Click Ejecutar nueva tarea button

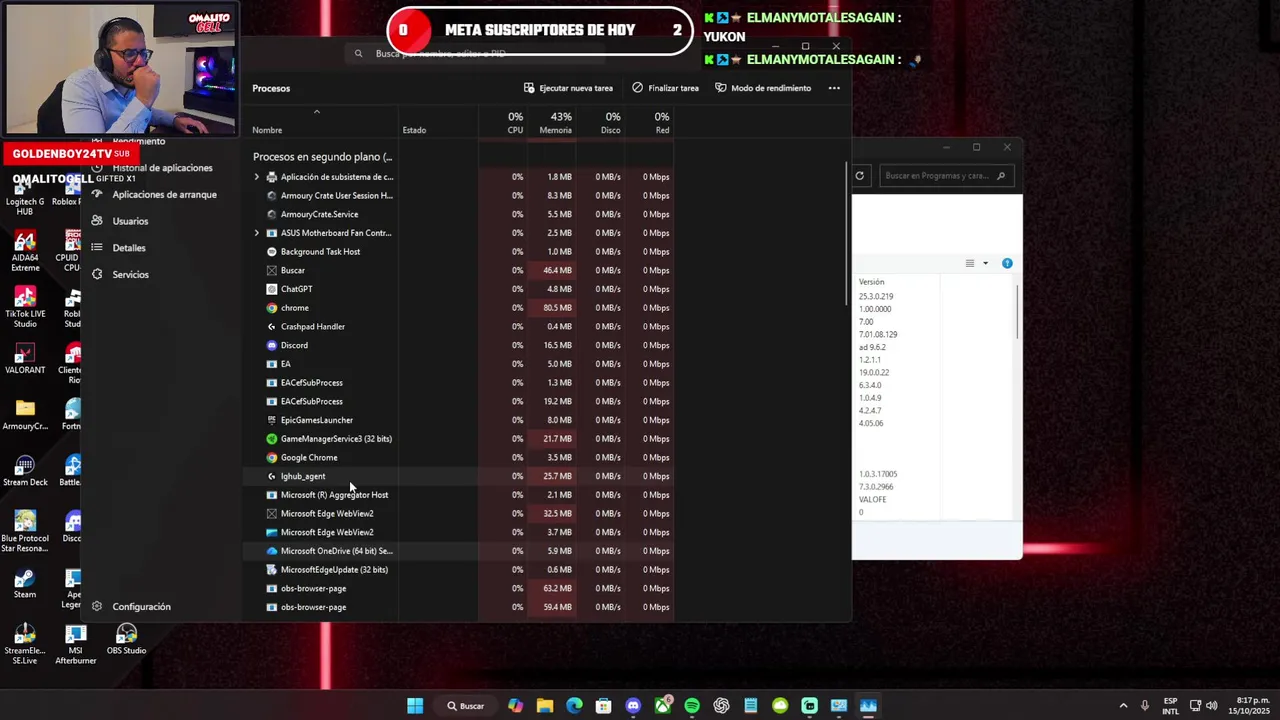click(568, 88)
